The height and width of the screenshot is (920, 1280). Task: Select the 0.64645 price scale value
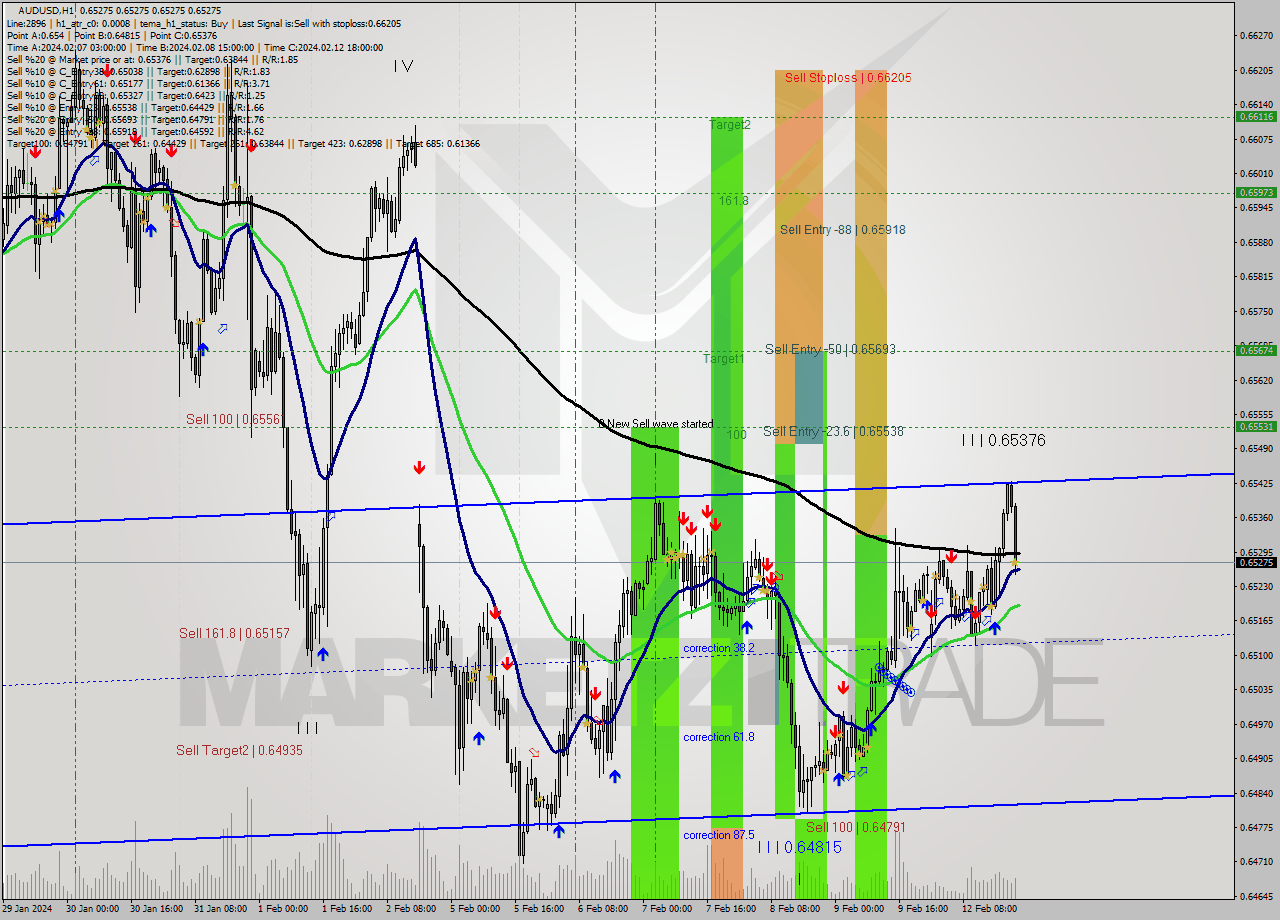(x=1256, y=896)
